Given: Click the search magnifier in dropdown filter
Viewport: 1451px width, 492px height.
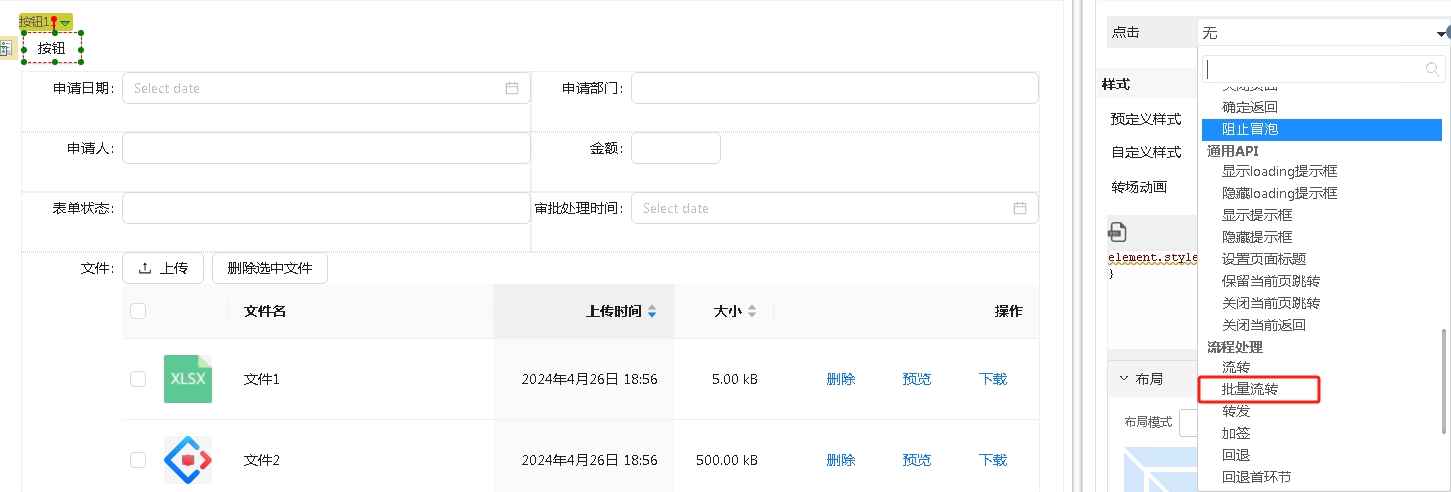Looking at the screenshot, I should 1433,69.
